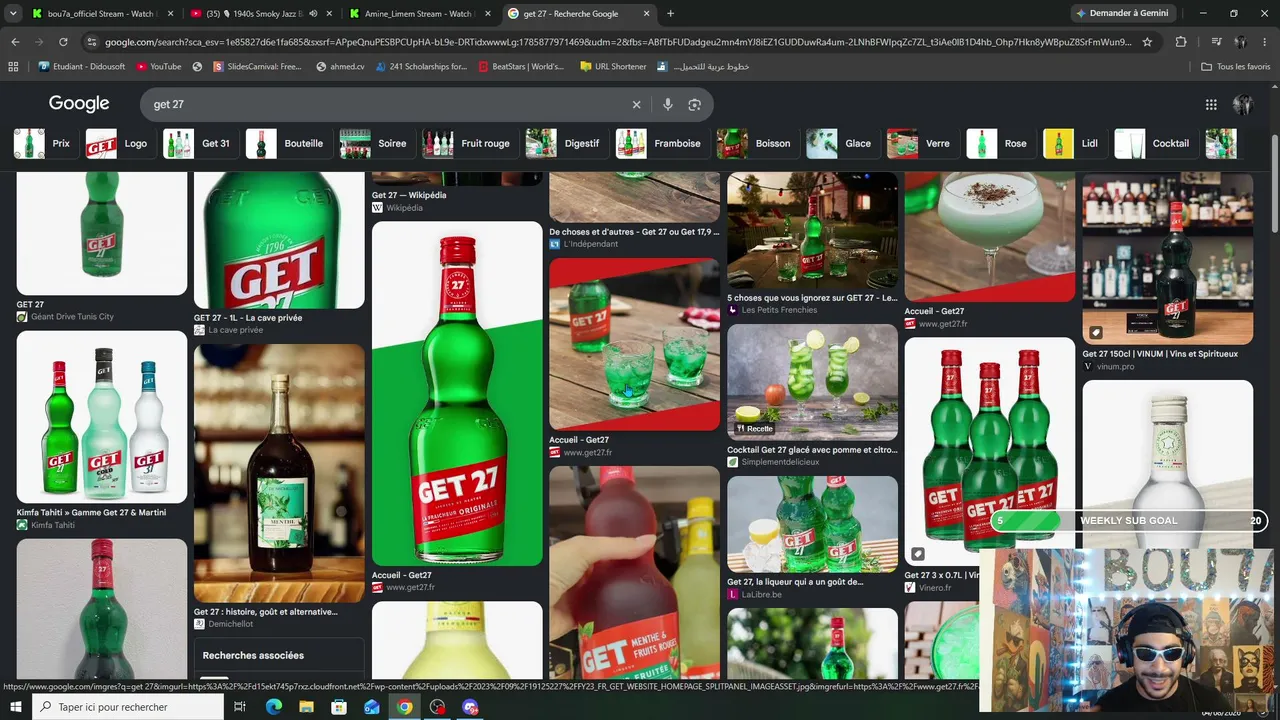Clear the Google search box text

(x=636, y=104)
